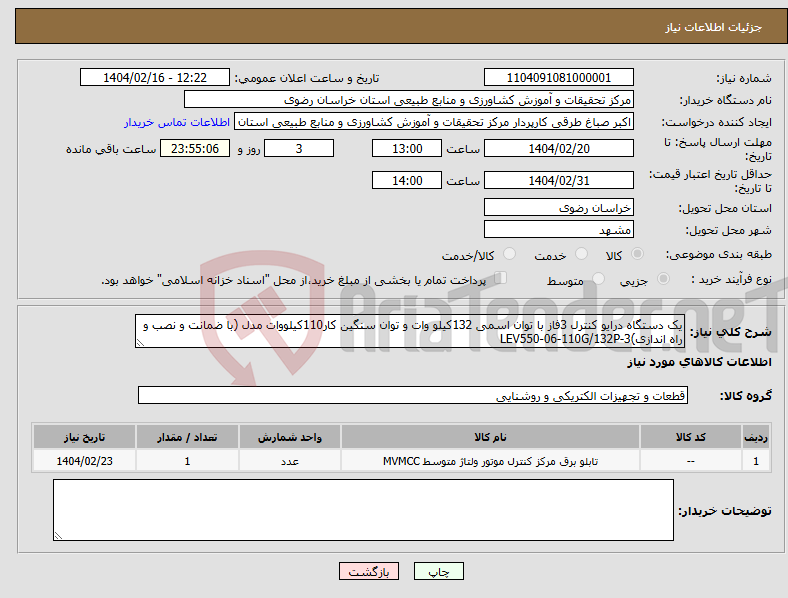Viewport: 788px width, 598px height.
Task: Click the اطلاعات کالاهای مورد نیاز heading
Action: coord(699,362)
